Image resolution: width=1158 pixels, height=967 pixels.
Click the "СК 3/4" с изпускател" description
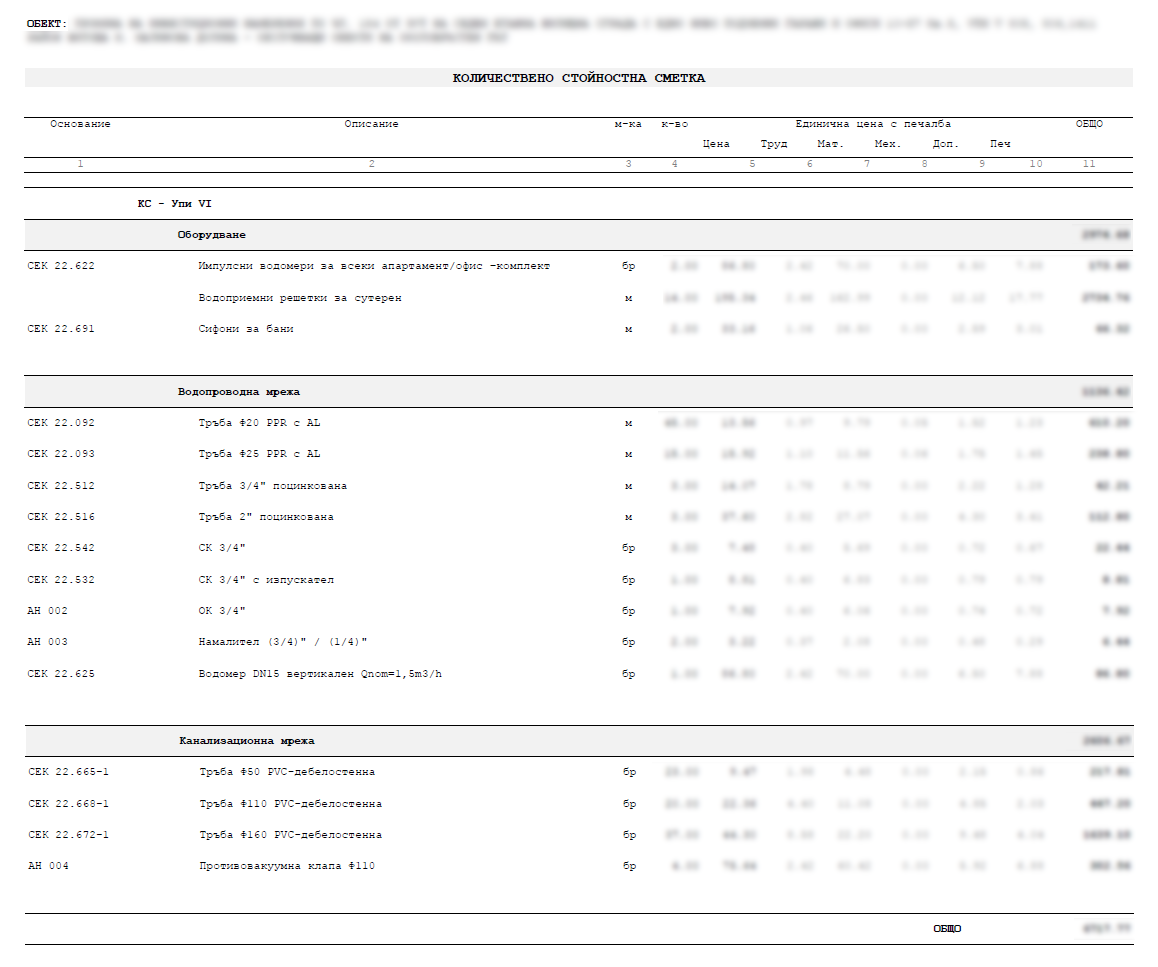coord(266,580)
